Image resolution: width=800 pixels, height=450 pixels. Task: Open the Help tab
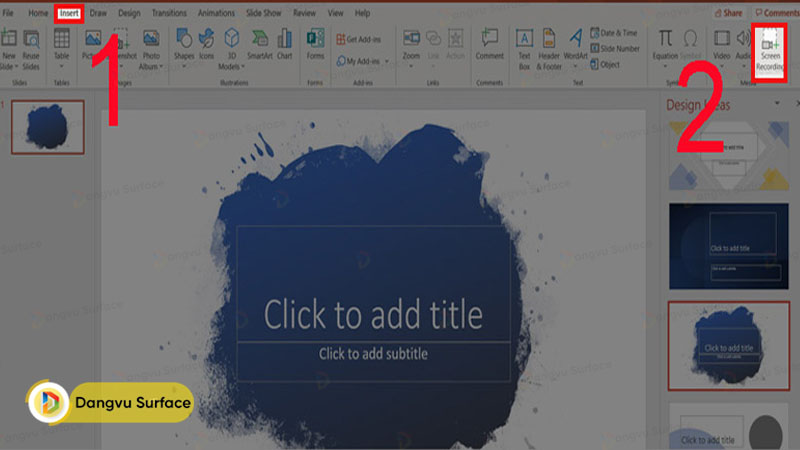point(362,13)
